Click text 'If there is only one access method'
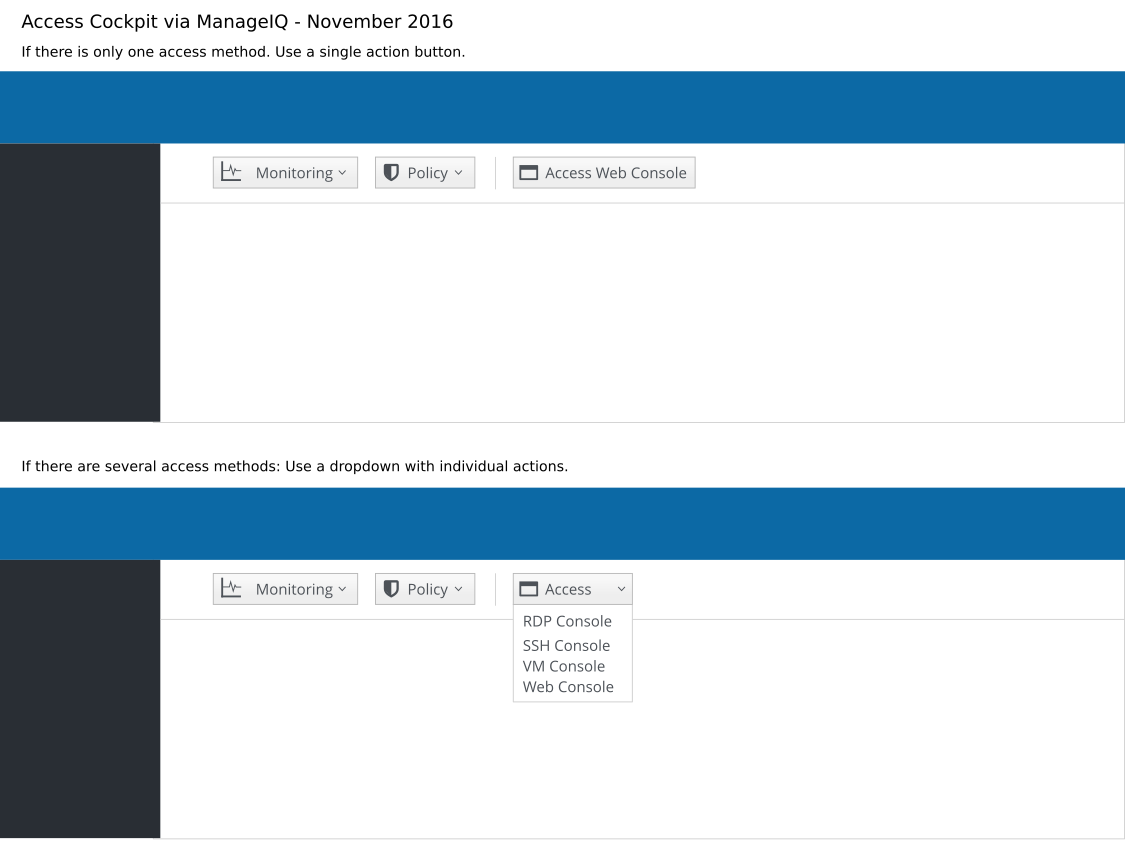 (145, 52)
